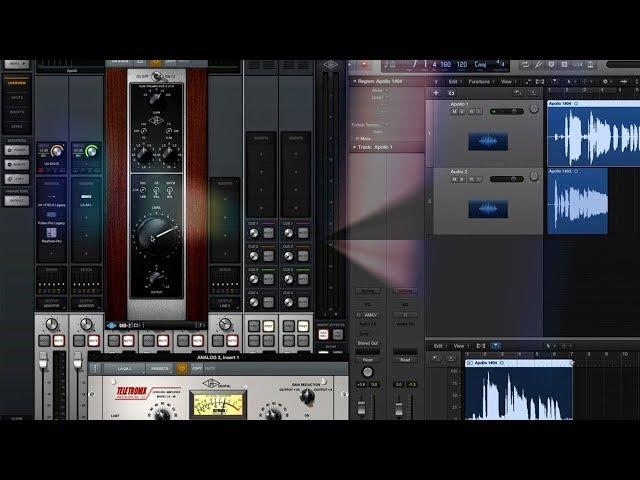Solo the Apollo 1 track

pos(462,112)
